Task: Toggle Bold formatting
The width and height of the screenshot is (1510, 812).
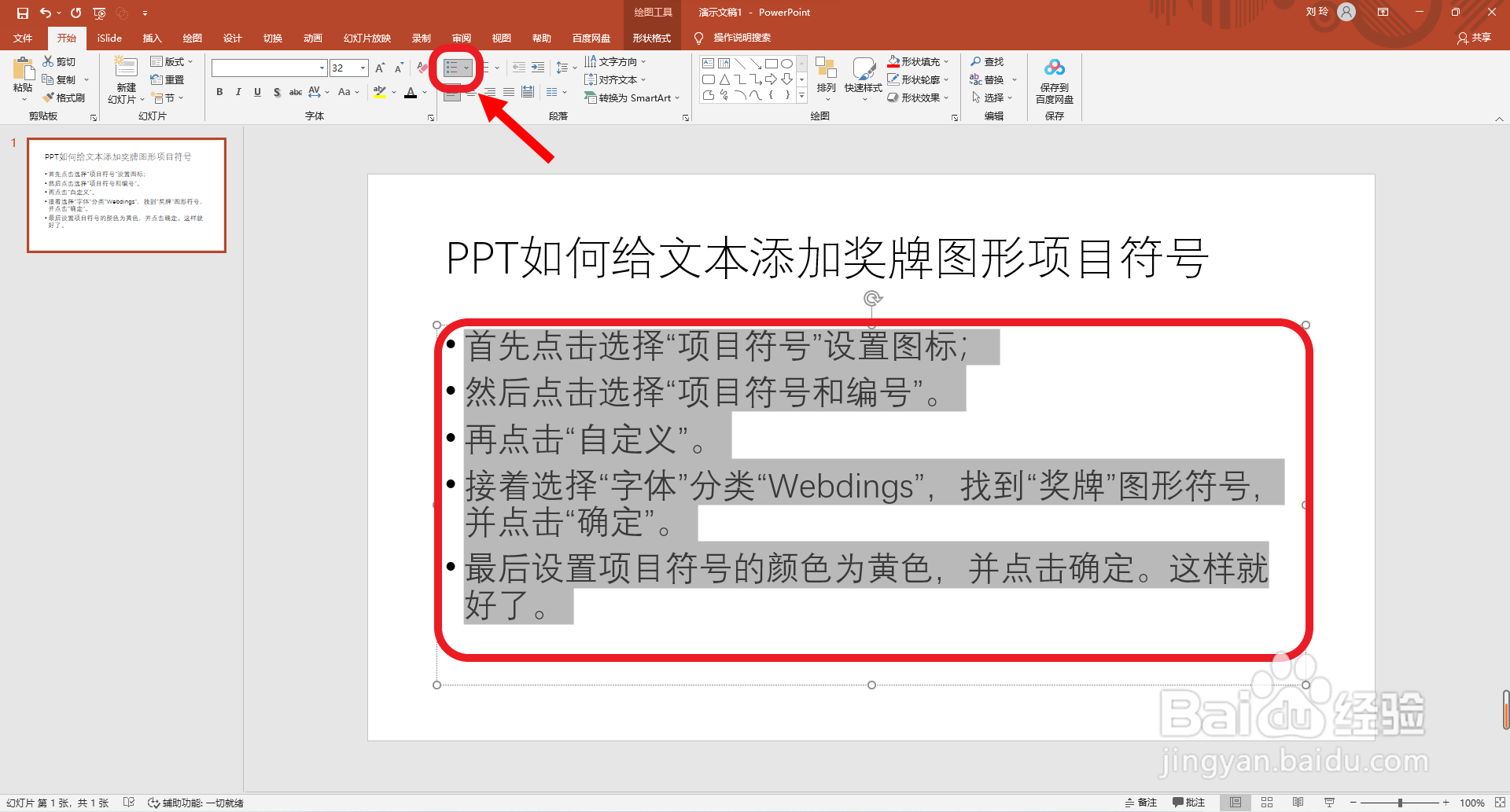Action: [x=219, y=92]
